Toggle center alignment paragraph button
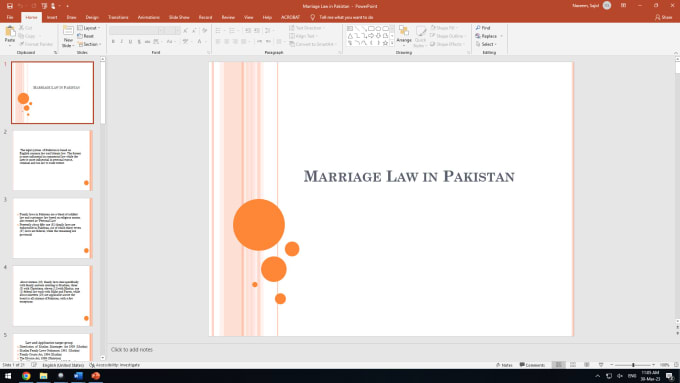This screenshot has width=680, height=383. [227, 42]
